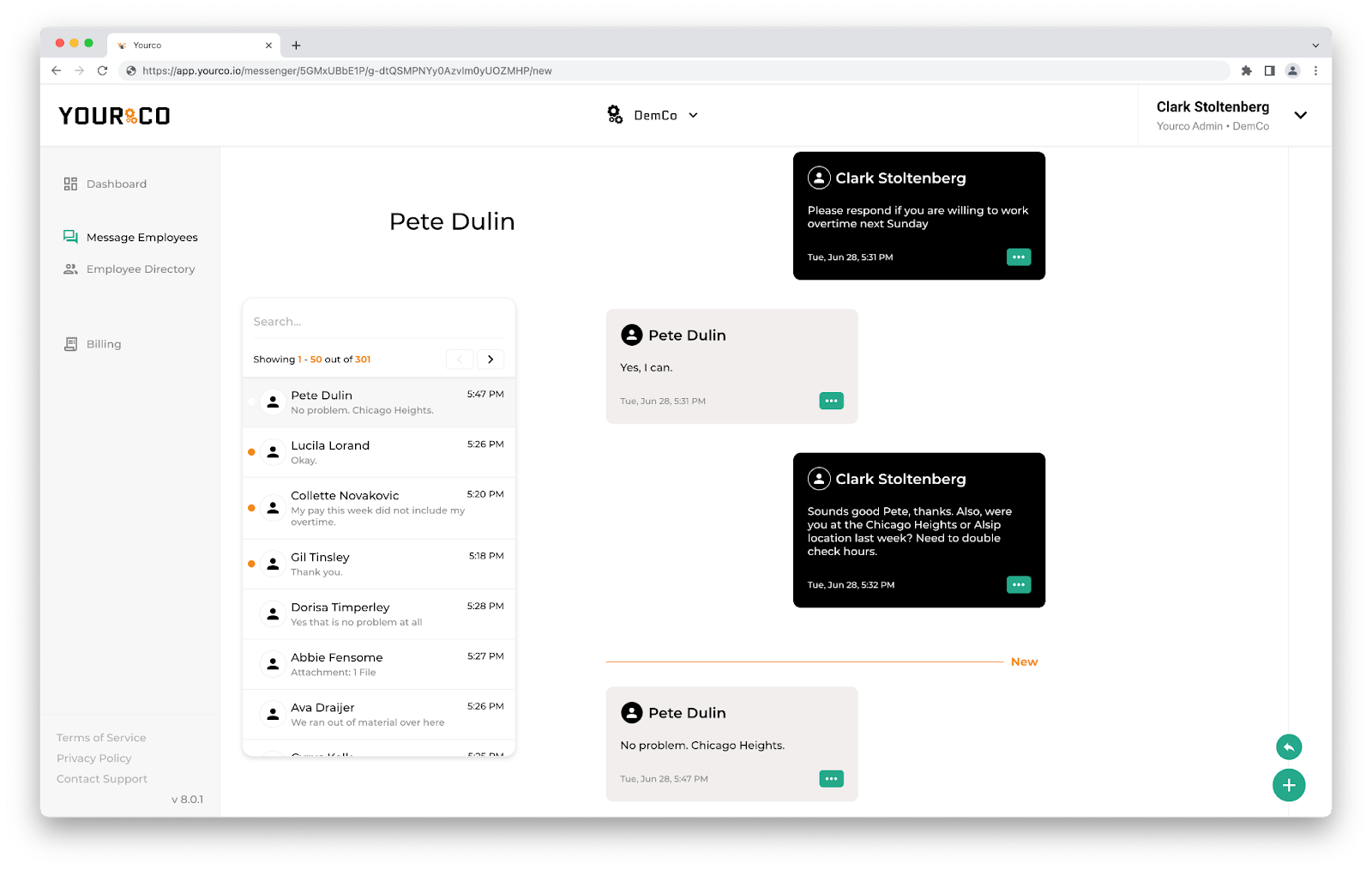Screen dimensions: 1372x870
Task: Open options on 'Yes, I can.' message
Action: pyautogui.click(x=831, y=401)
